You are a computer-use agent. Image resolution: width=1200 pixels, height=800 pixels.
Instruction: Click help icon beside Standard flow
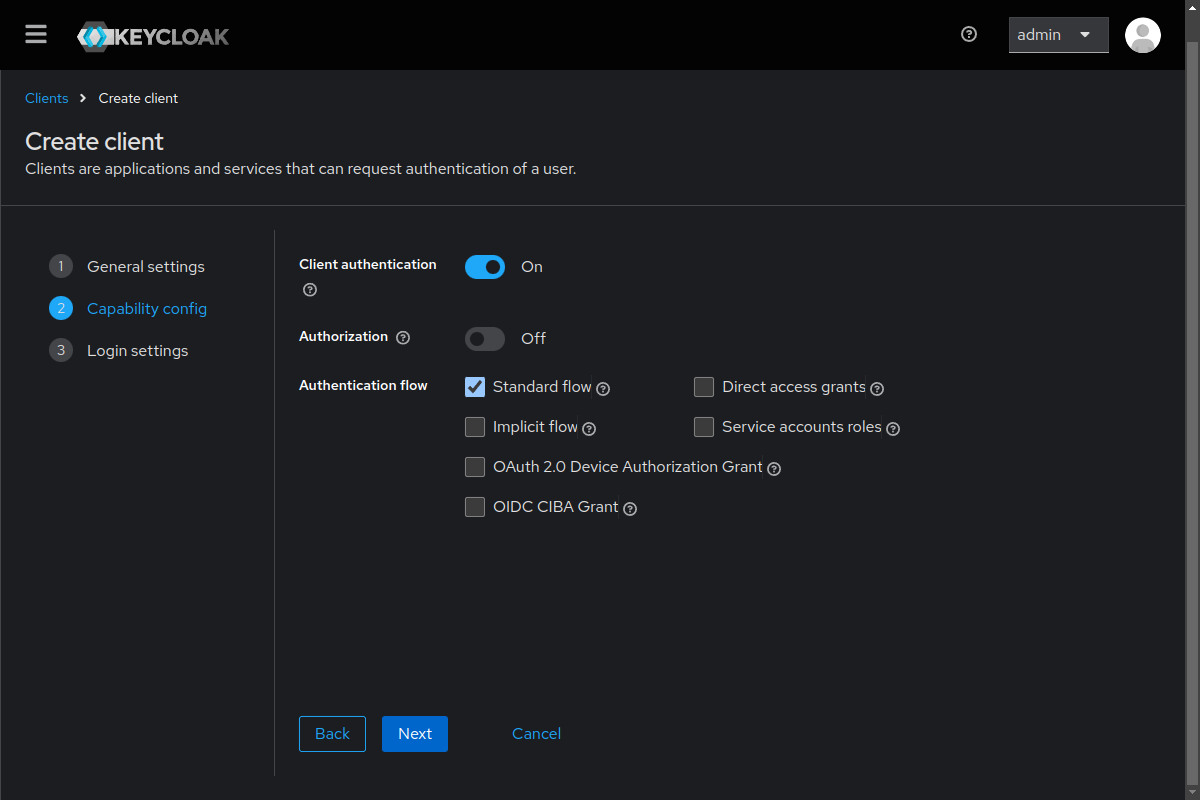pos(603,388)
